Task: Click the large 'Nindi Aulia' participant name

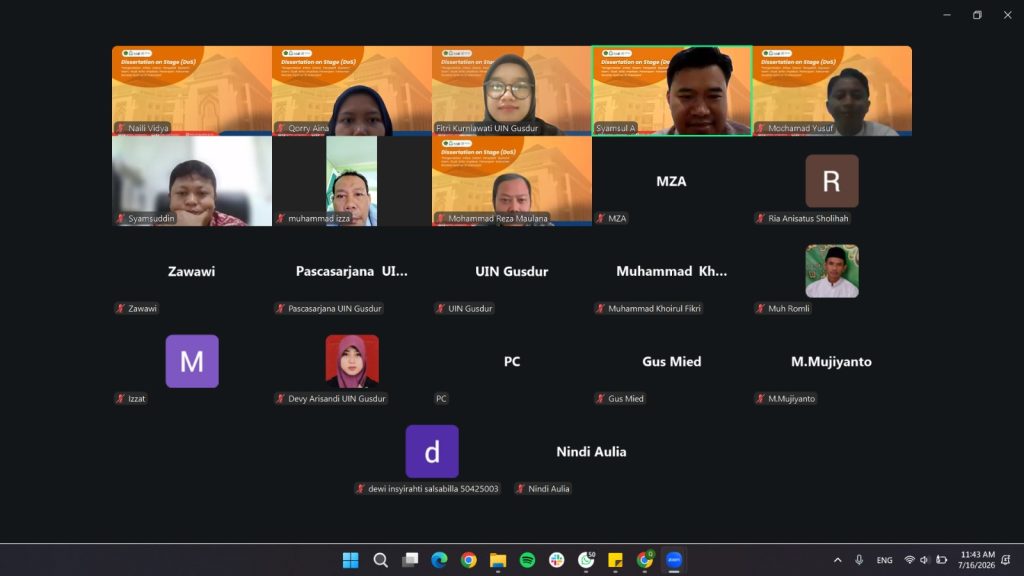Action: coord(592,451)
